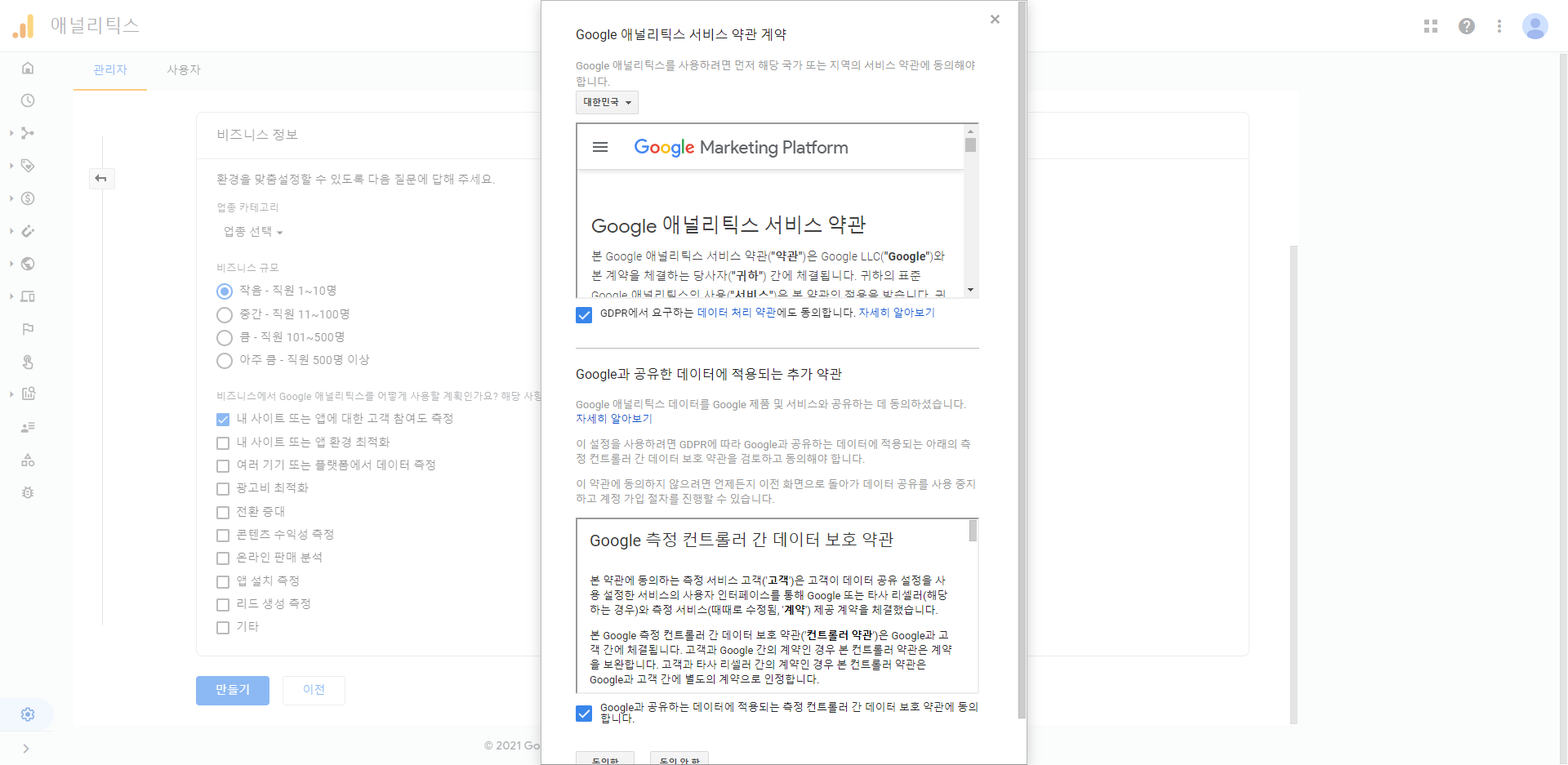Screen dimensions: 1568x765
Task: Open the Conversions flag icon in sidebar
Action: point(28,329)
